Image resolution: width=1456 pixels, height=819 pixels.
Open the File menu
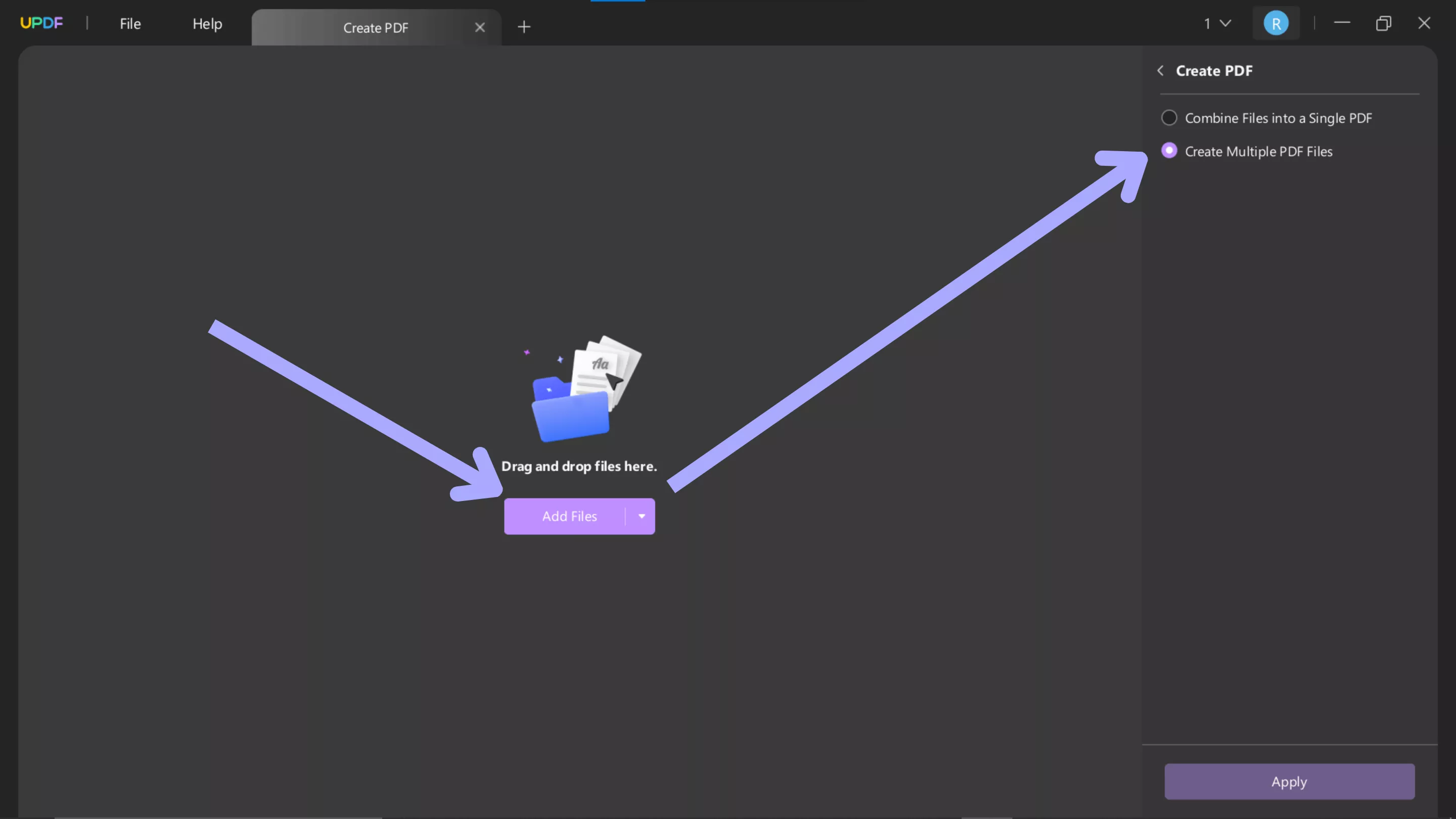[x=130, y=24]
